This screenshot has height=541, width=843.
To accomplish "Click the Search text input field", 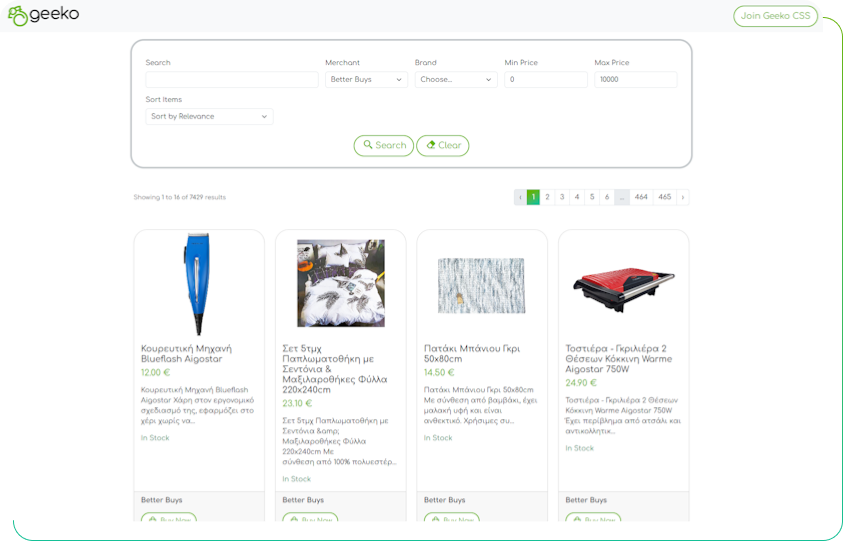I will point(231,80).
